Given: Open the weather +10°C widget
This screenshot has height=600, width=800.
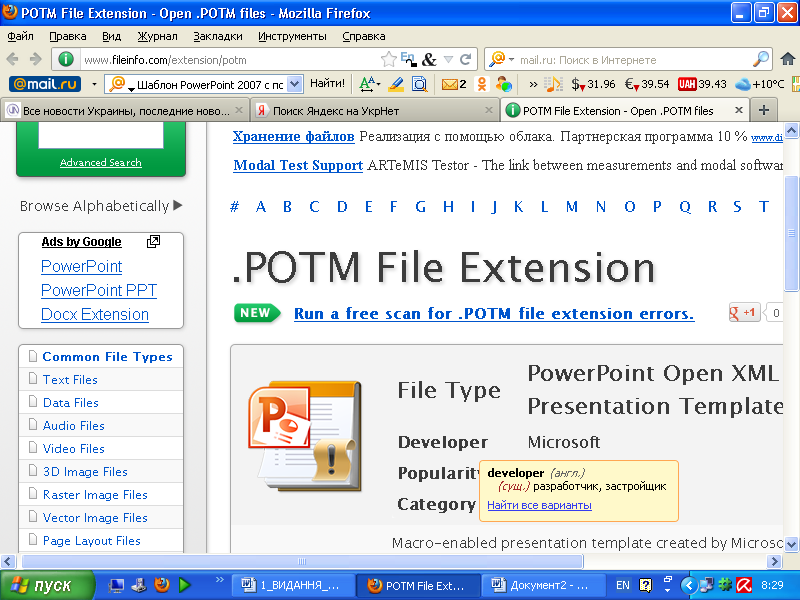Looking at the screenshot, I should (760, 84).
